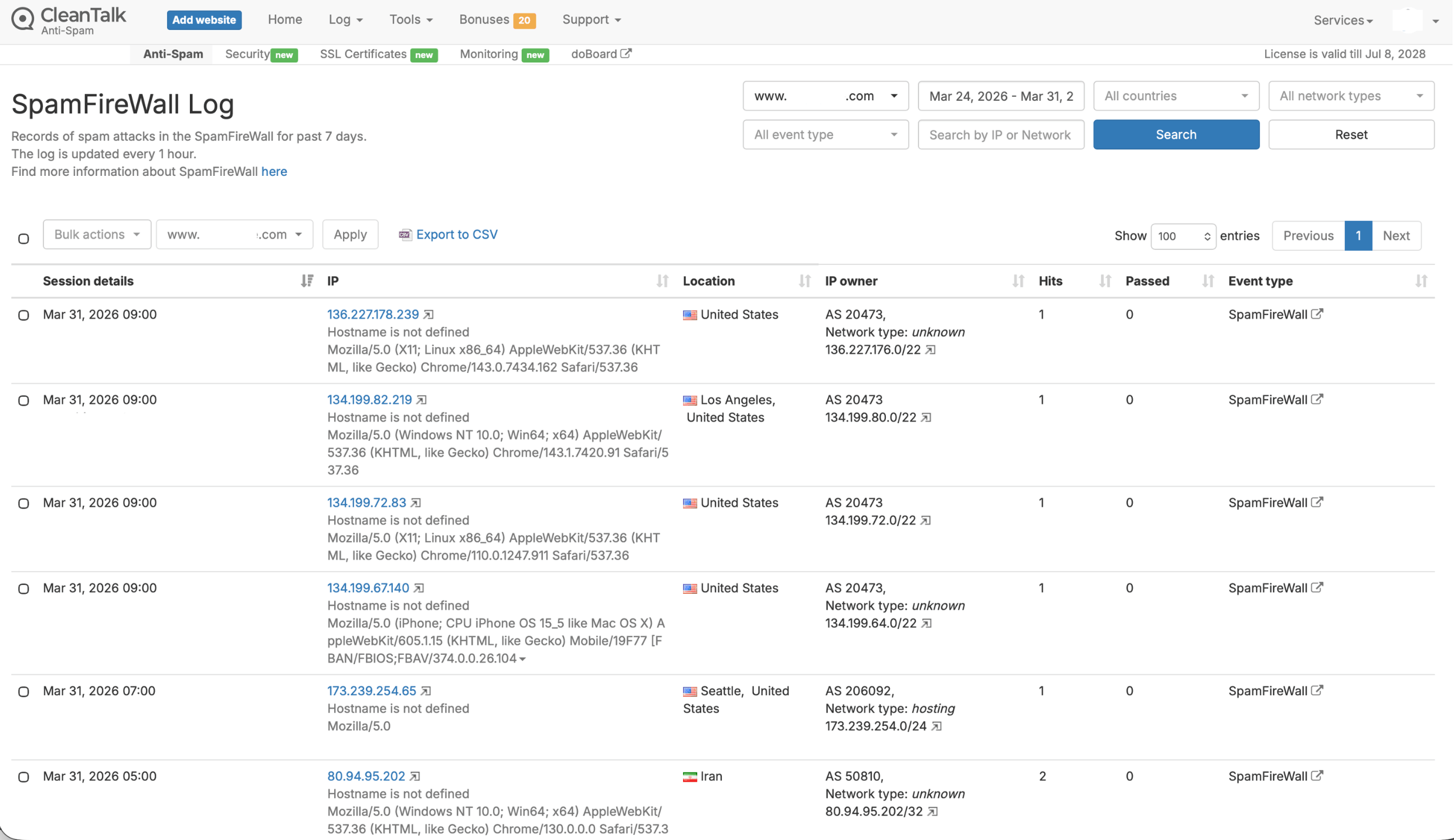Open the Bulk actions dropdown

tap(97, 234)
